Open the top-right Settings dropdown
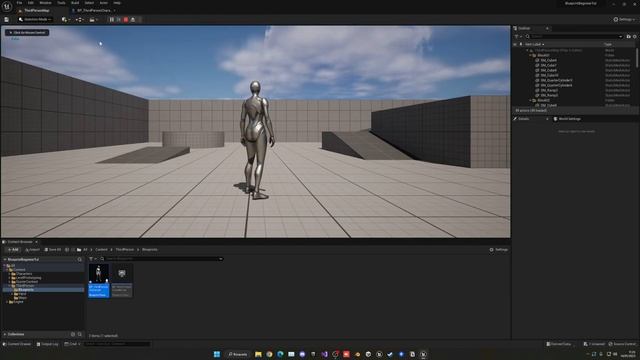Screen dimensions: 640x360 [x=624, y=20]
